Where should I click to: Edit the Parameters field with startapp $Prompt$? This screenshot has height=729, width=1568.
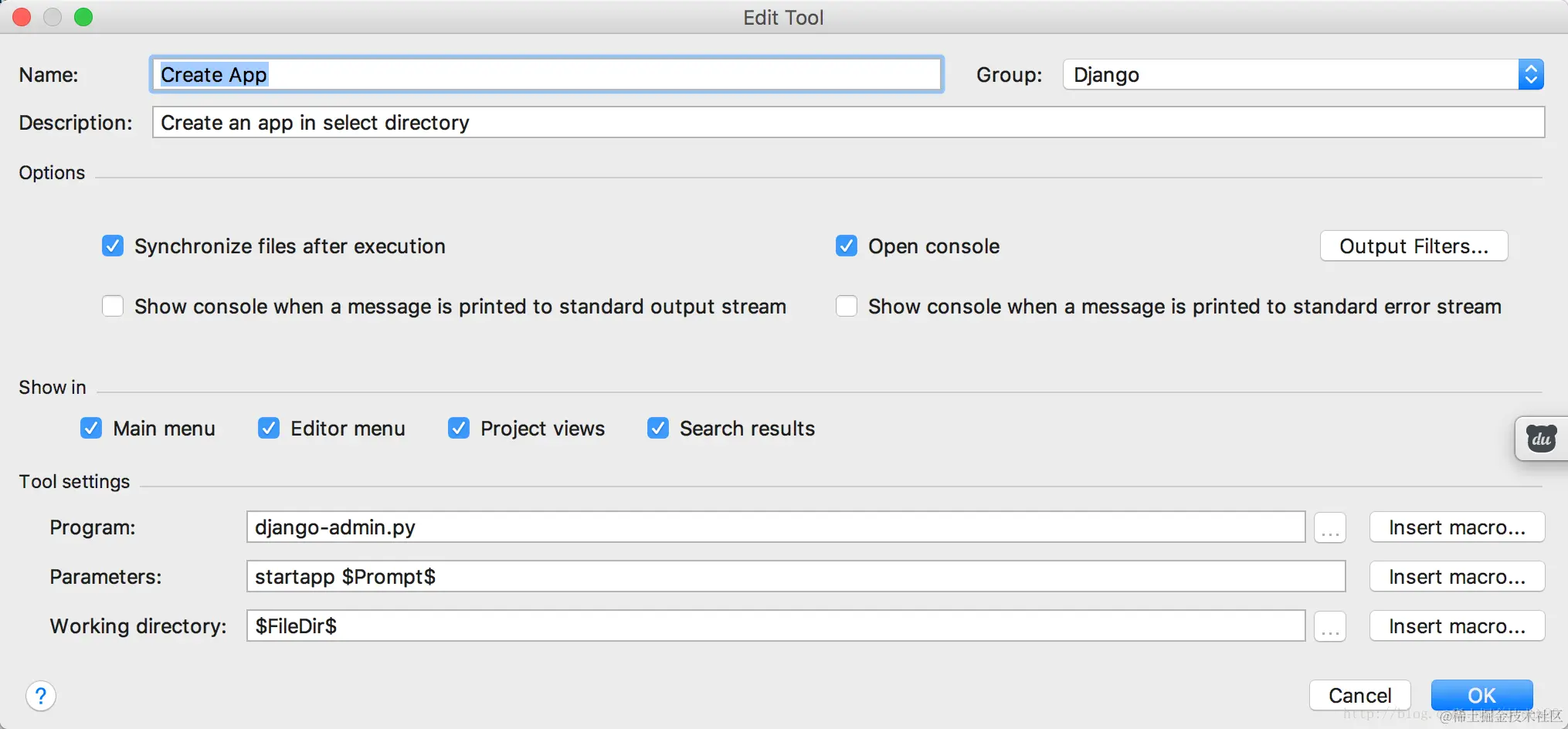coord(796,577)
